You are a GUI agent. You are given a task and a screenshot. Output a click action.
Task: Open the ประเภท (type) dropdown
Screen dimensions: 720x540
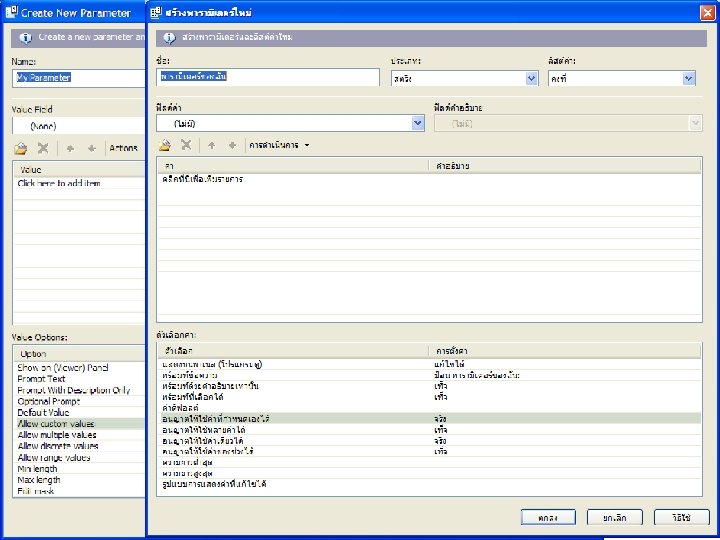(531, 78)
